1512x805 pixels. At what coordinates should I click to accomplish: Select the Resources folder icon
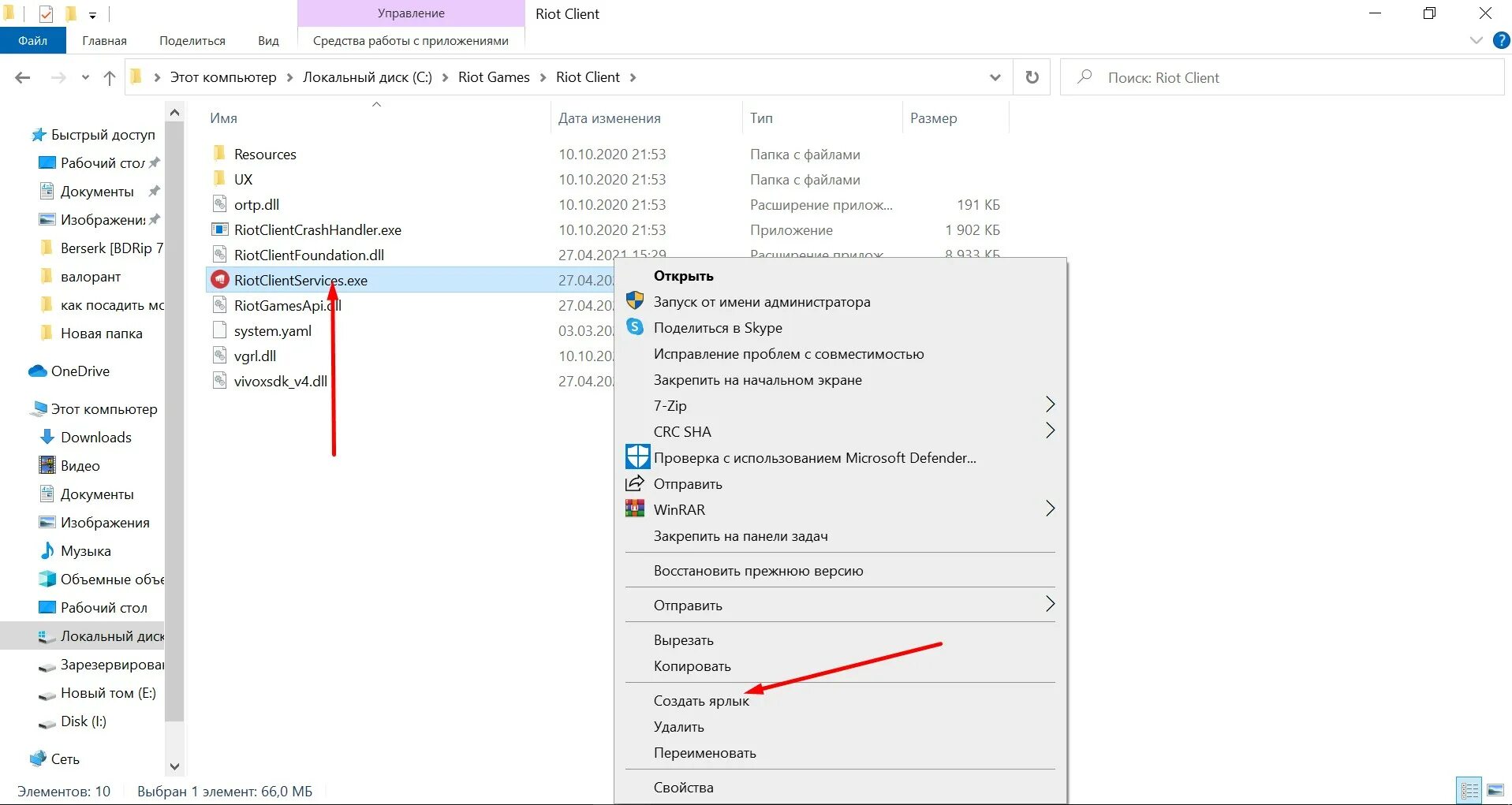pyautogui.click(x=220, y=153)
